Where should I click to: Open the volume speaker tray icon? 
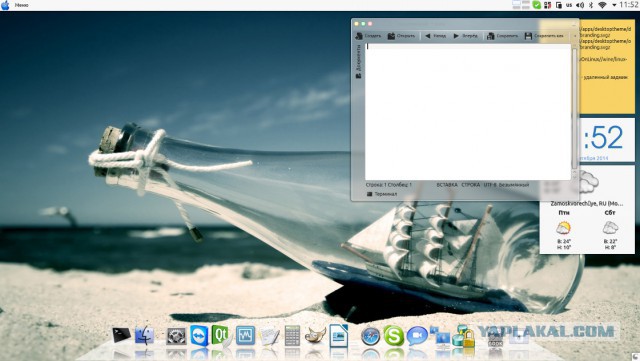pyautogui.click(x=580, y=5)
